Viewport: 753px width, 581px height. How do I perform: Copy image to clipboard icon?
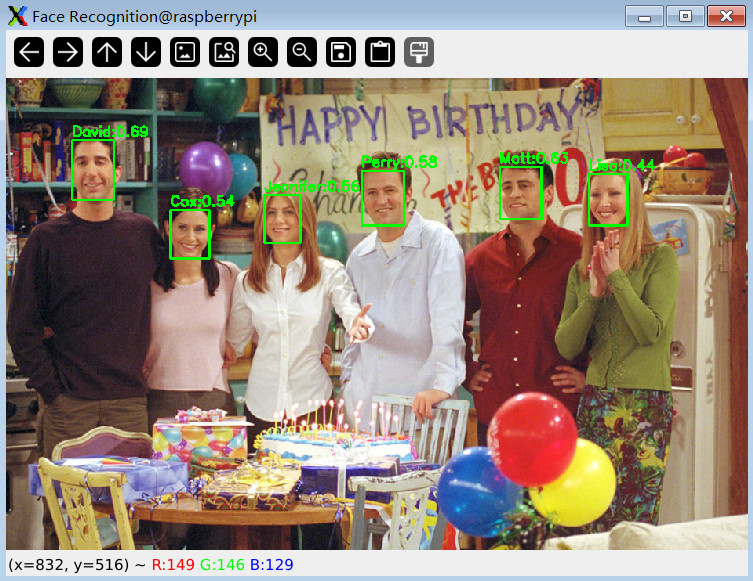tap(380, 52)
